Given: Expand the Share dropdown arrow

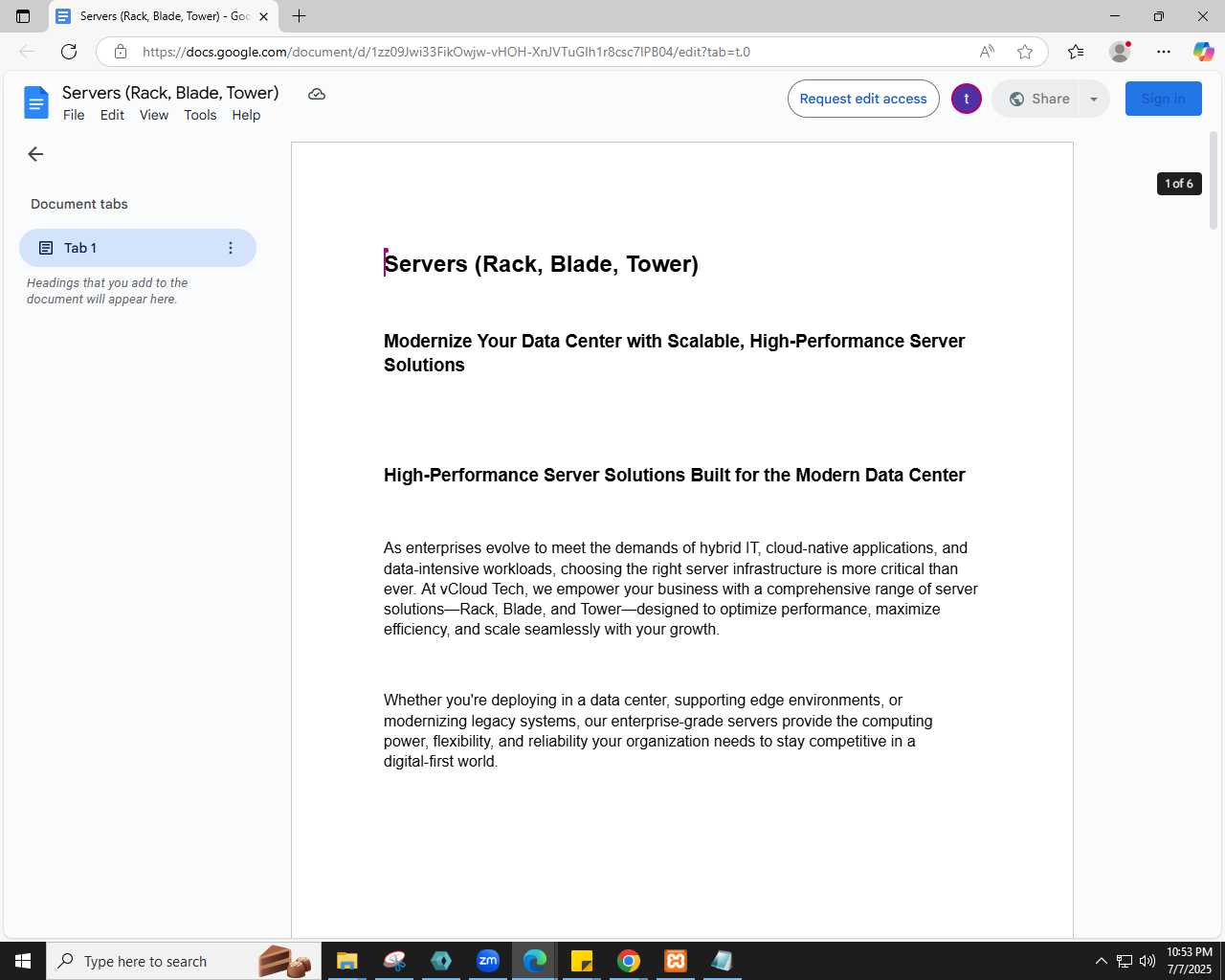Looking at the screenshot, I should 1094,99.
